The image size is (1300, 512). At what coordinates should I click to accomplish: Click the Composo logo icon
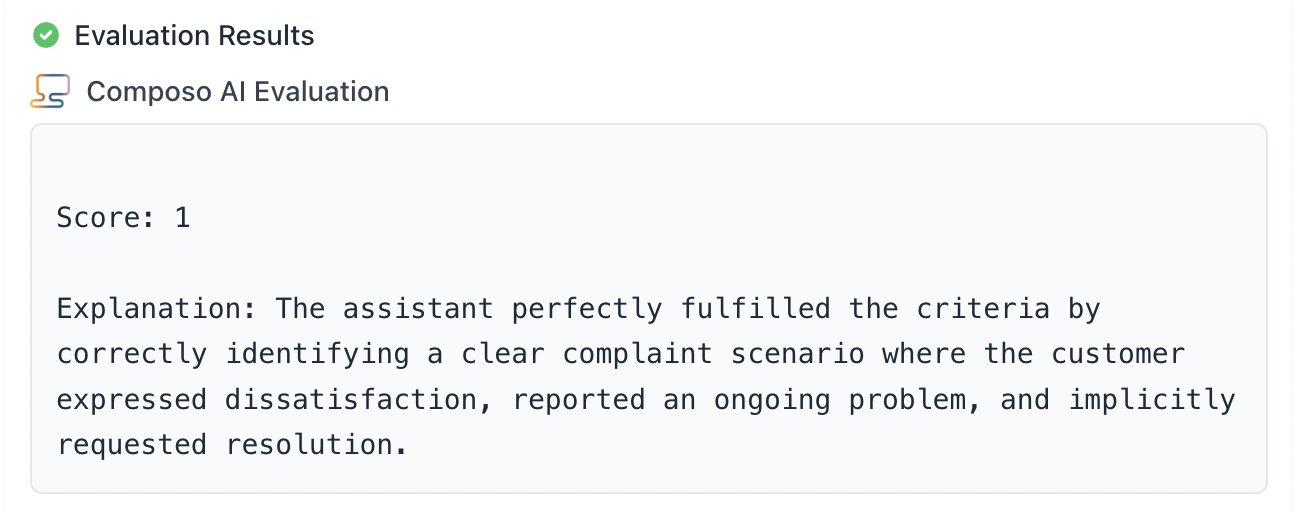pyautogui.click(x=49, y=92)
